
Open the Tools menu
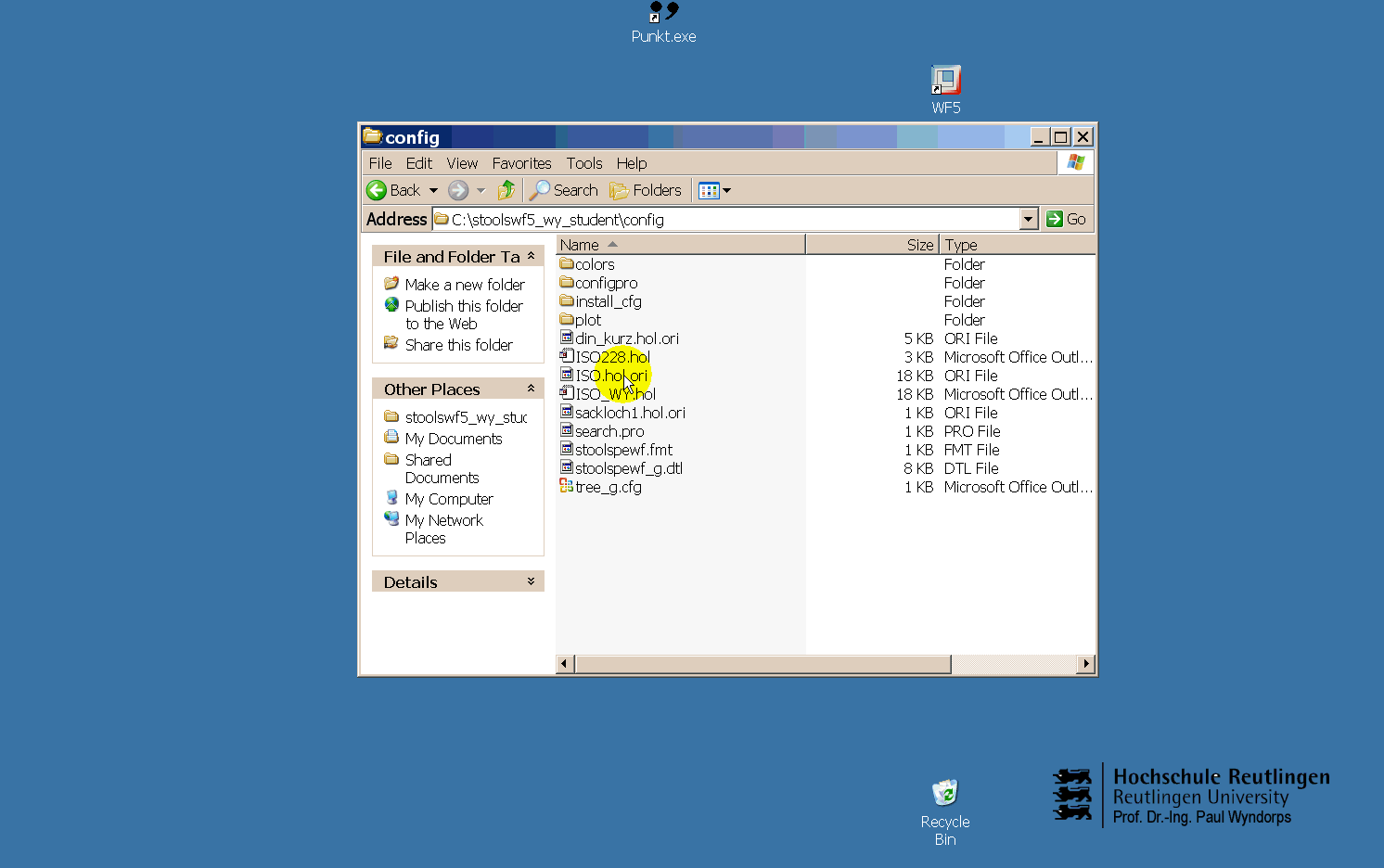click(x=584, y=163)
